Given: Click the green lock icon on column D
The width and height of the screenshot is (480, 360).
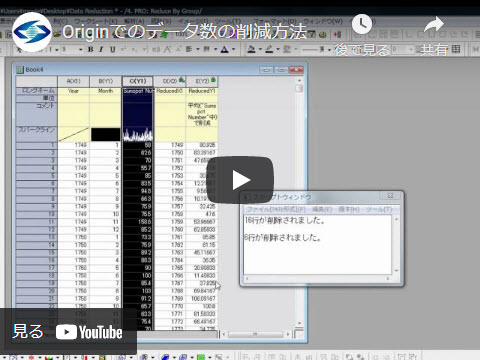Looking at the screenshot, I should pyautogui.click(x=181, y=80).
